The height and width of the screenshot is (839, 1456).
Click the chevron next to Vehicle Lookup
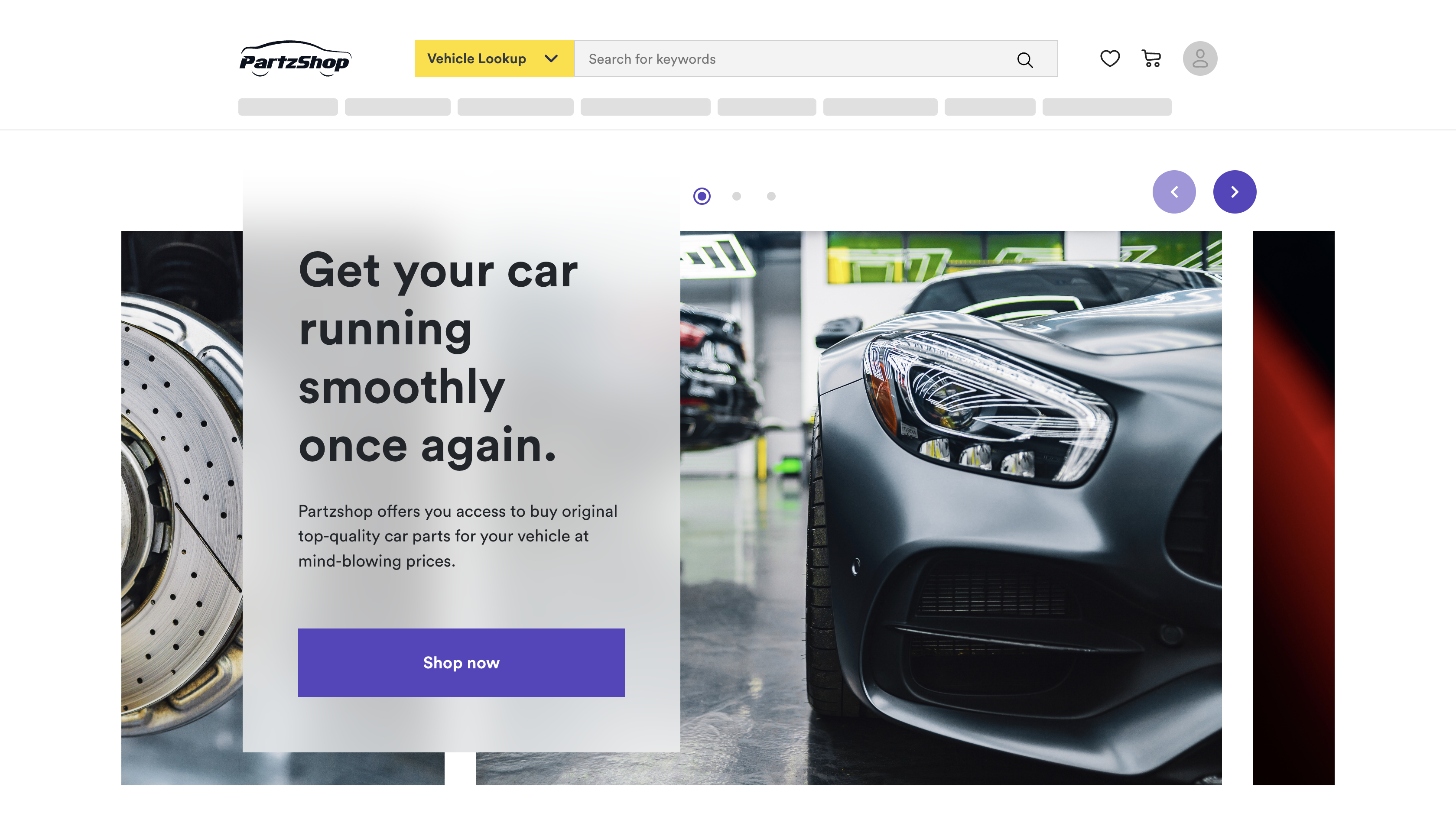[551, 59]
